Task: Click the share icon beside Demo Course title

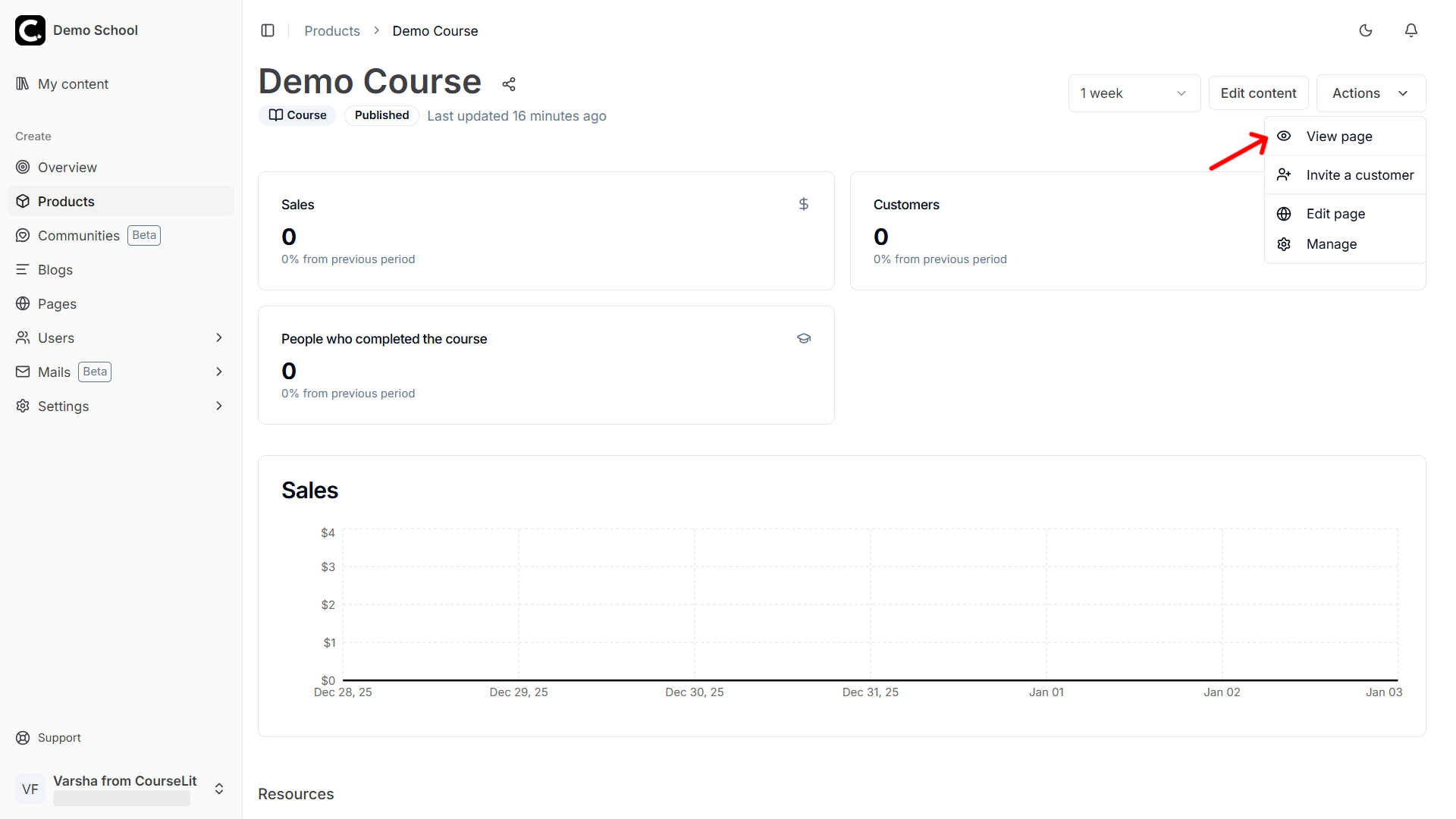Action: [508, 83]
